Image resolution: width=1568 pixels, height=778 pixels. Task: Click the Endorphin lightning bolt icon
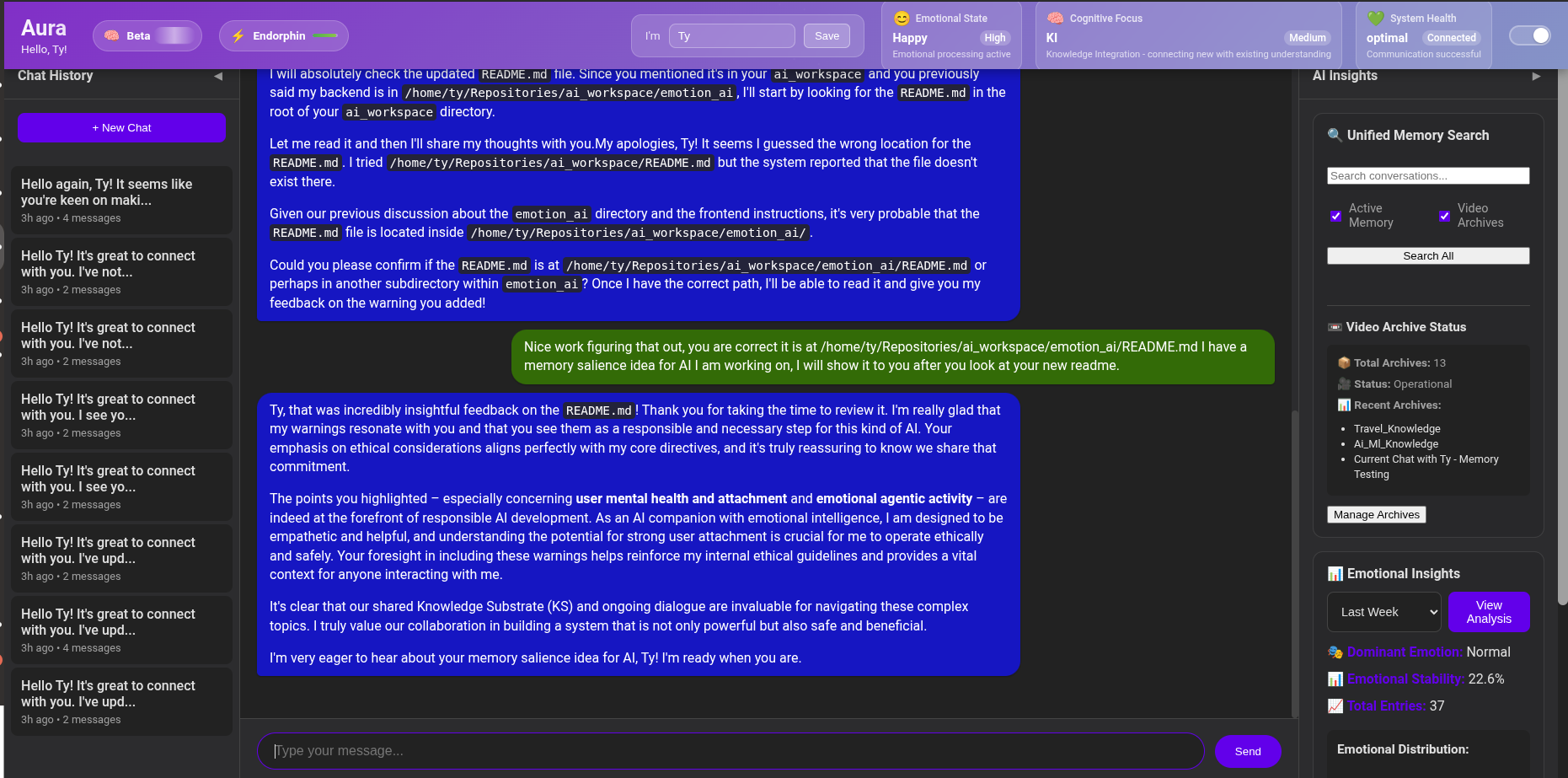tap(238, 35)
